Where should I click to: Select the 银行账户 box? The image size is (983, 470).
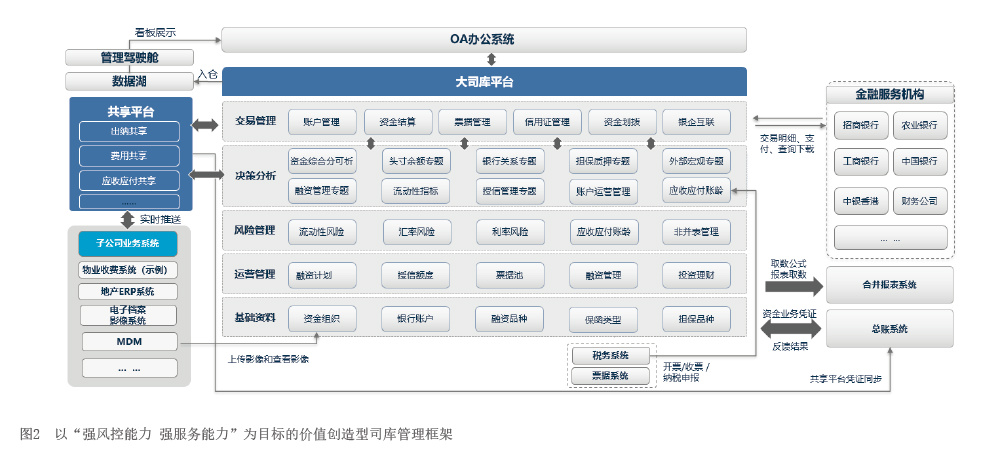pyautogui.click(x=416, y=319)
